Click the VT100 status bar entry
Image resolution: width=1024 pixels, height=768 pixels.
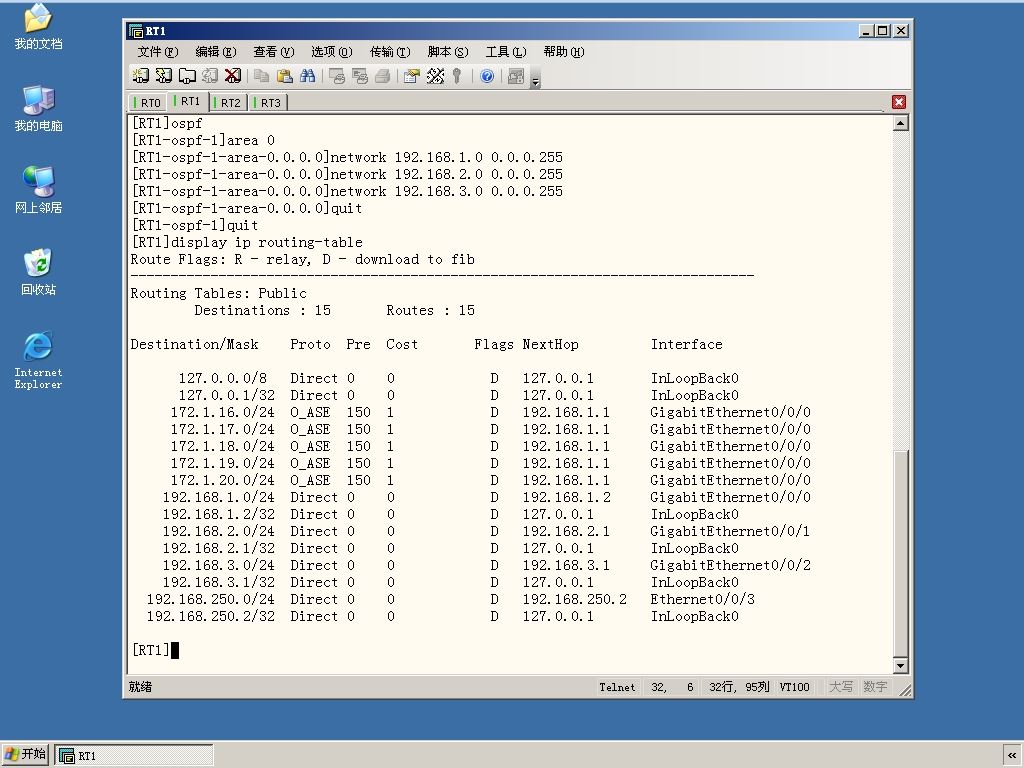(794, 687)
